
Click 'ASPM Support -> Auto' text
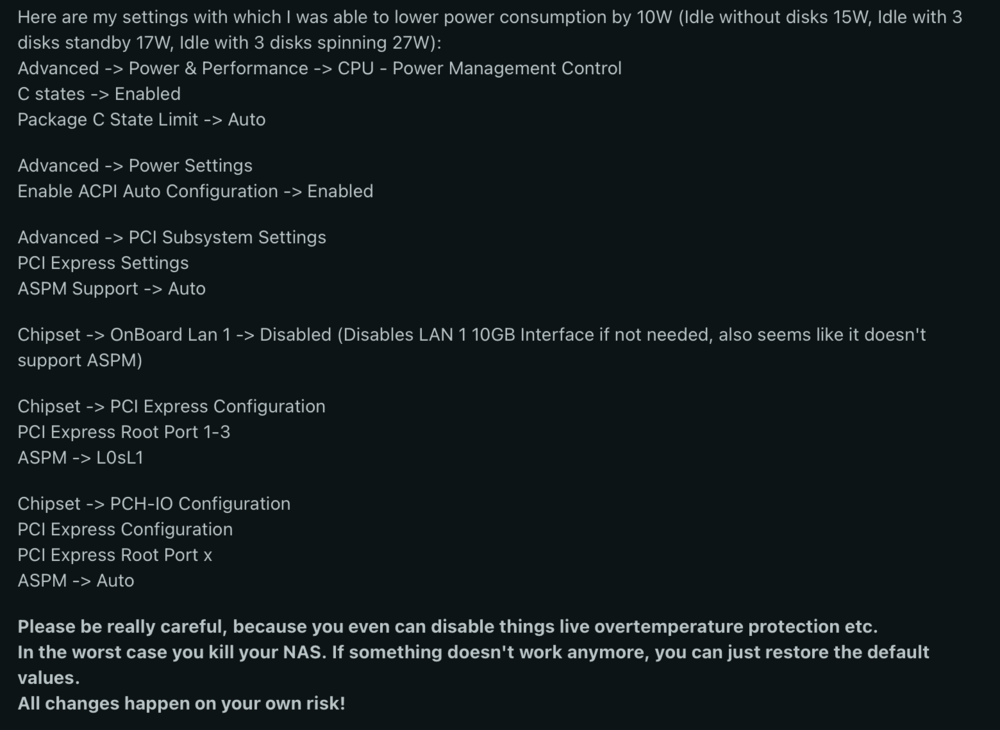[112, 288]
